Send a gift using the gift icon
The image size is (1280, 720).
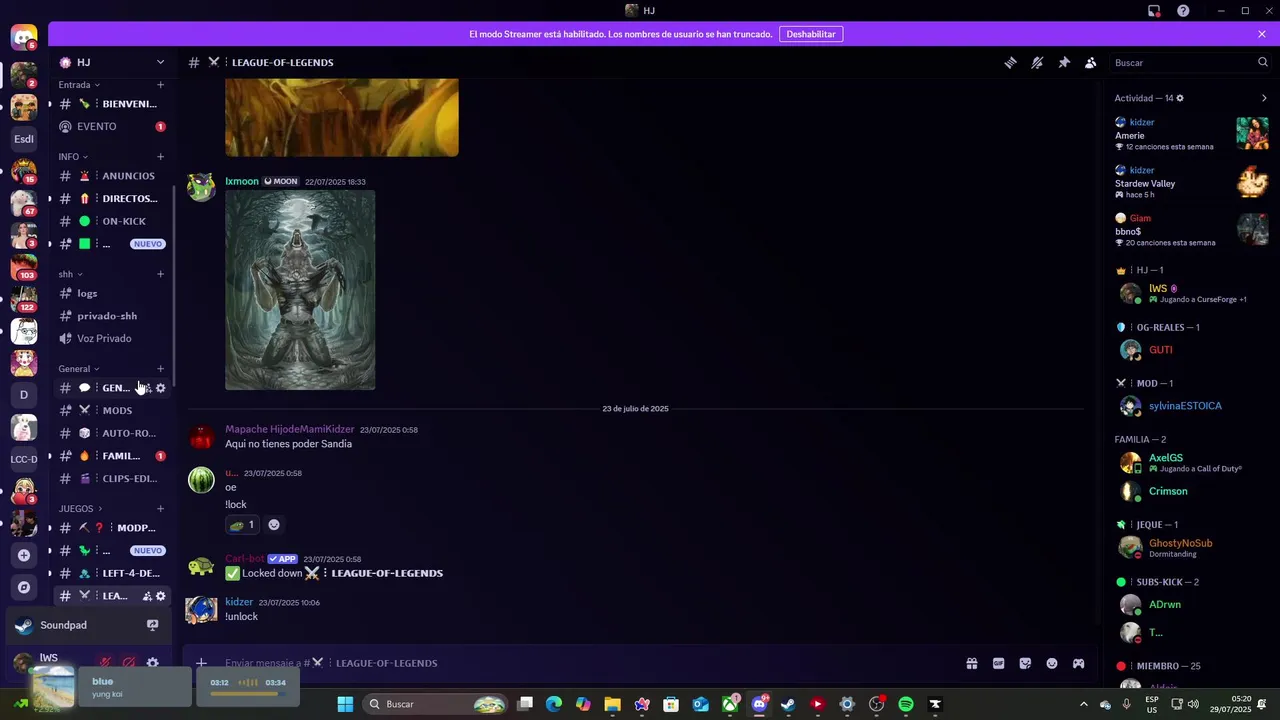971,663
